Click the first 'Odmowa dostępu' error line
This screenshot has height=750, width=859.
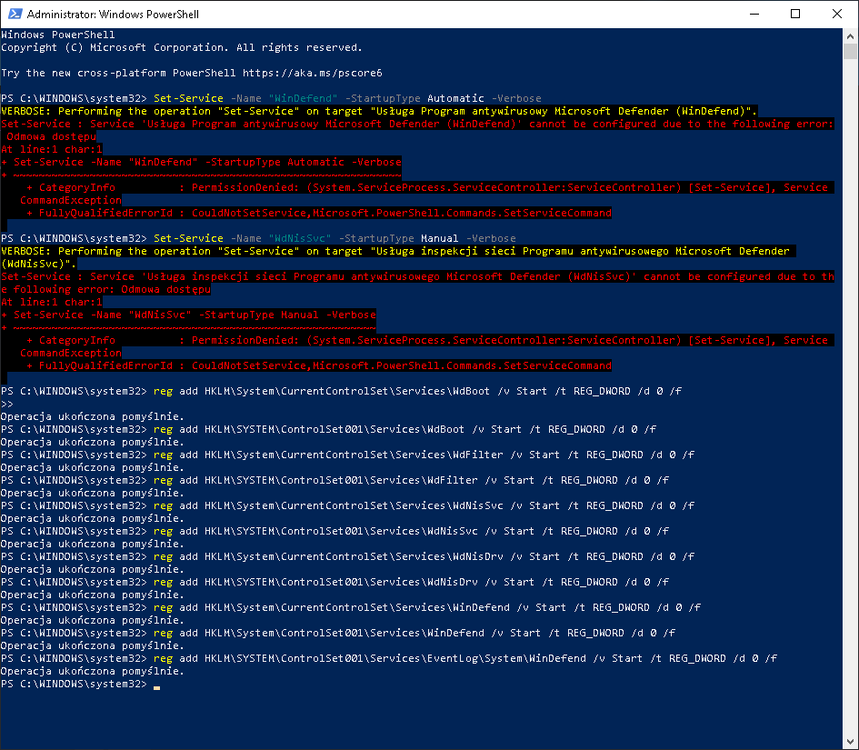tap(51, 136)
